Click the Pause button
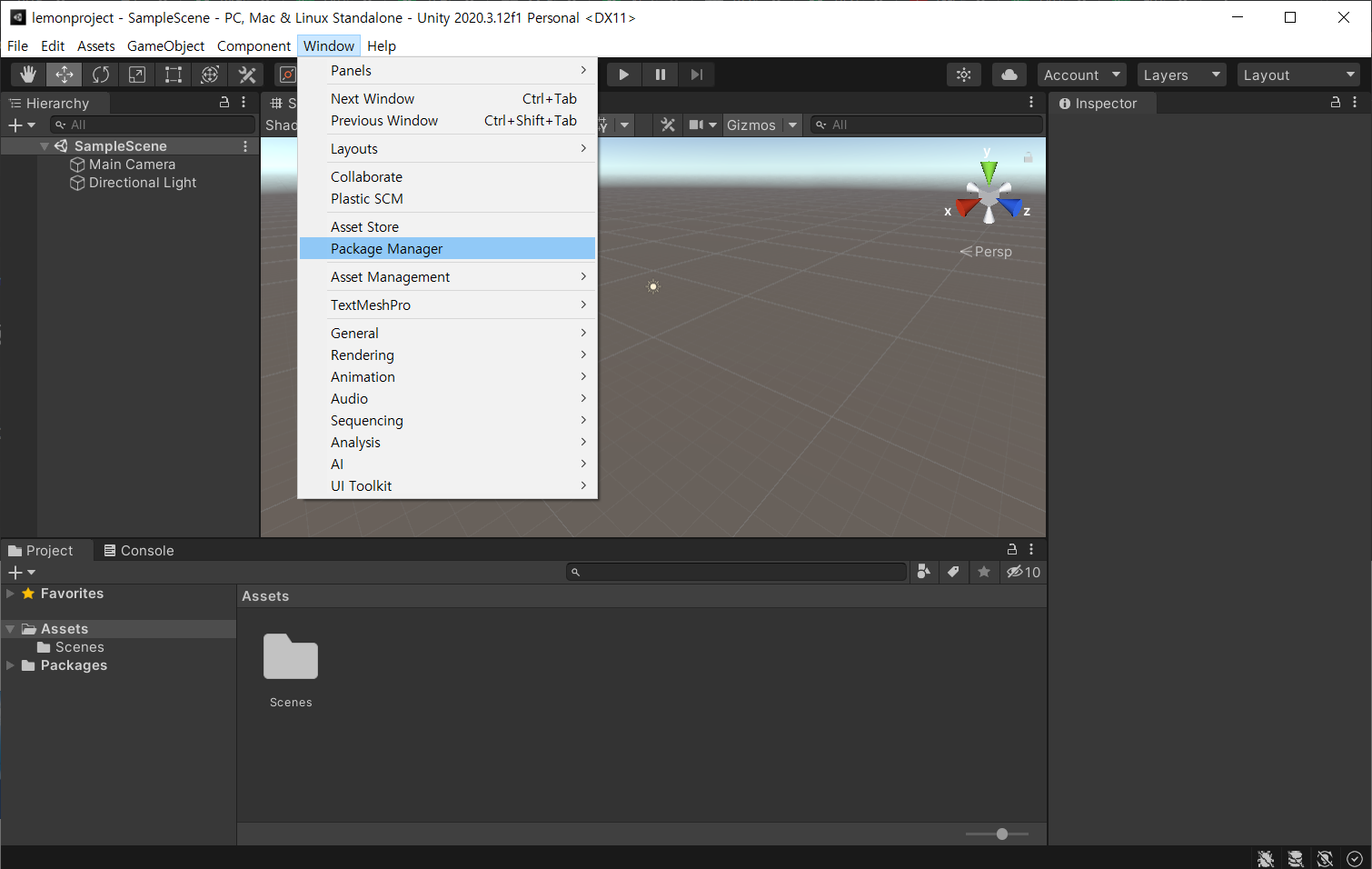 coord(661,75)
